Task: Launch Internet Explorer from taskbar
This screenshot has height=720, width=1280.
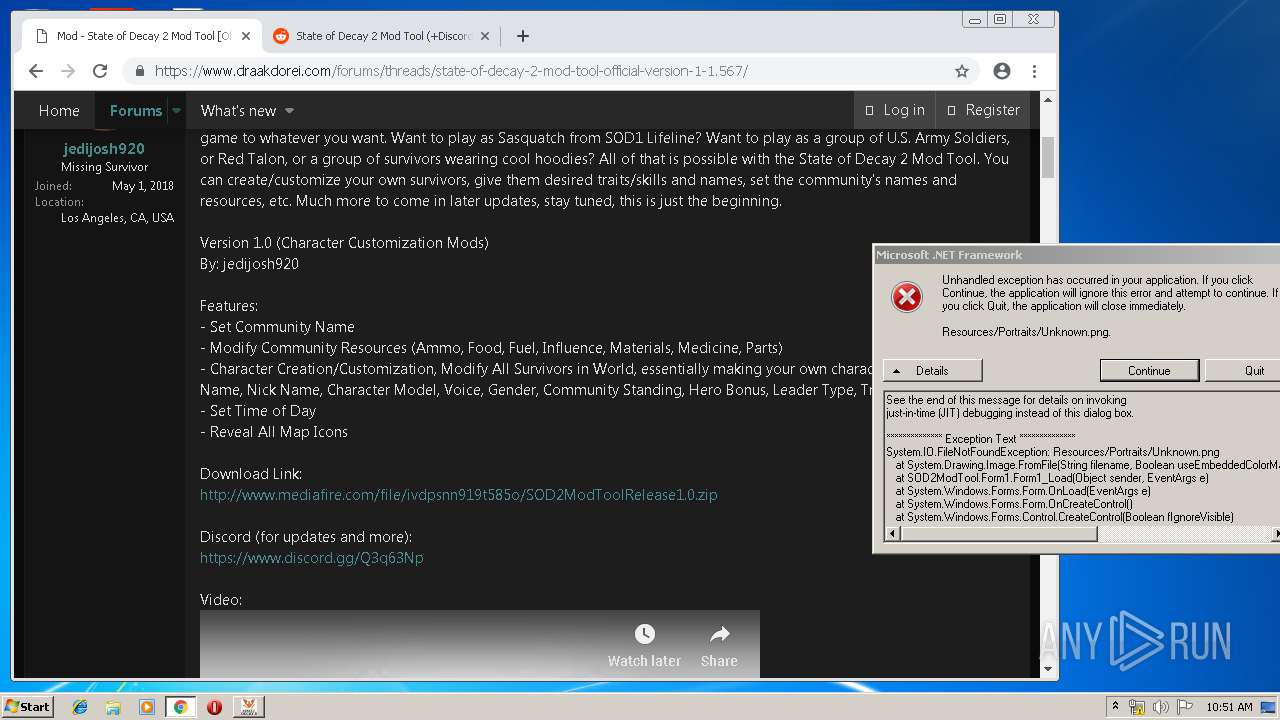Action: coord(80,707)
